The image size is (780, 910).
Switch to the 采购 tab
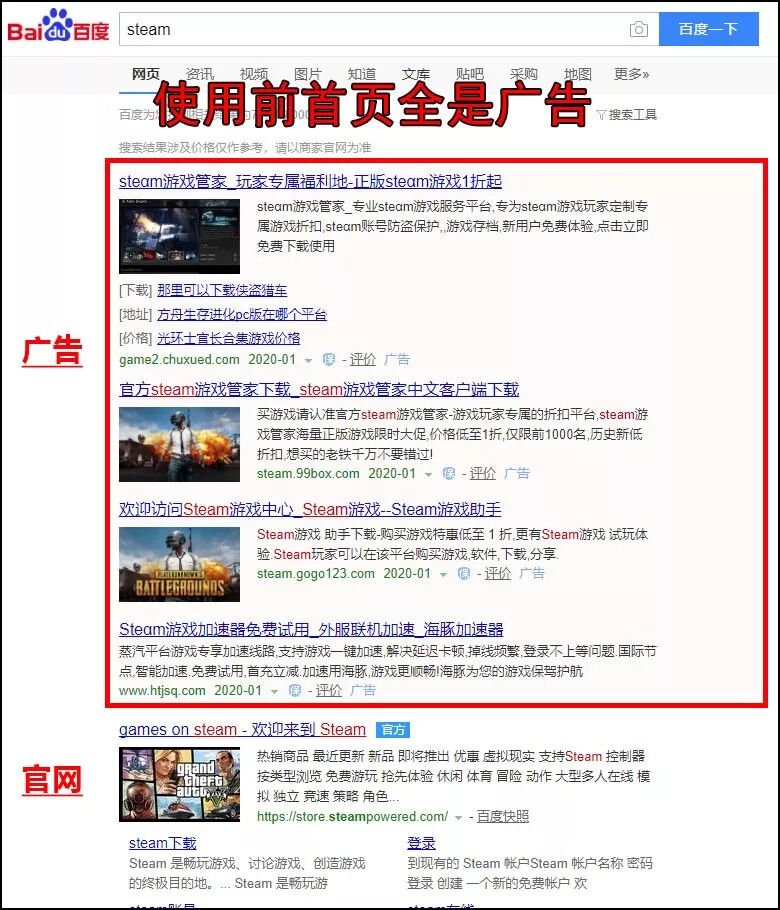point(523,74)
